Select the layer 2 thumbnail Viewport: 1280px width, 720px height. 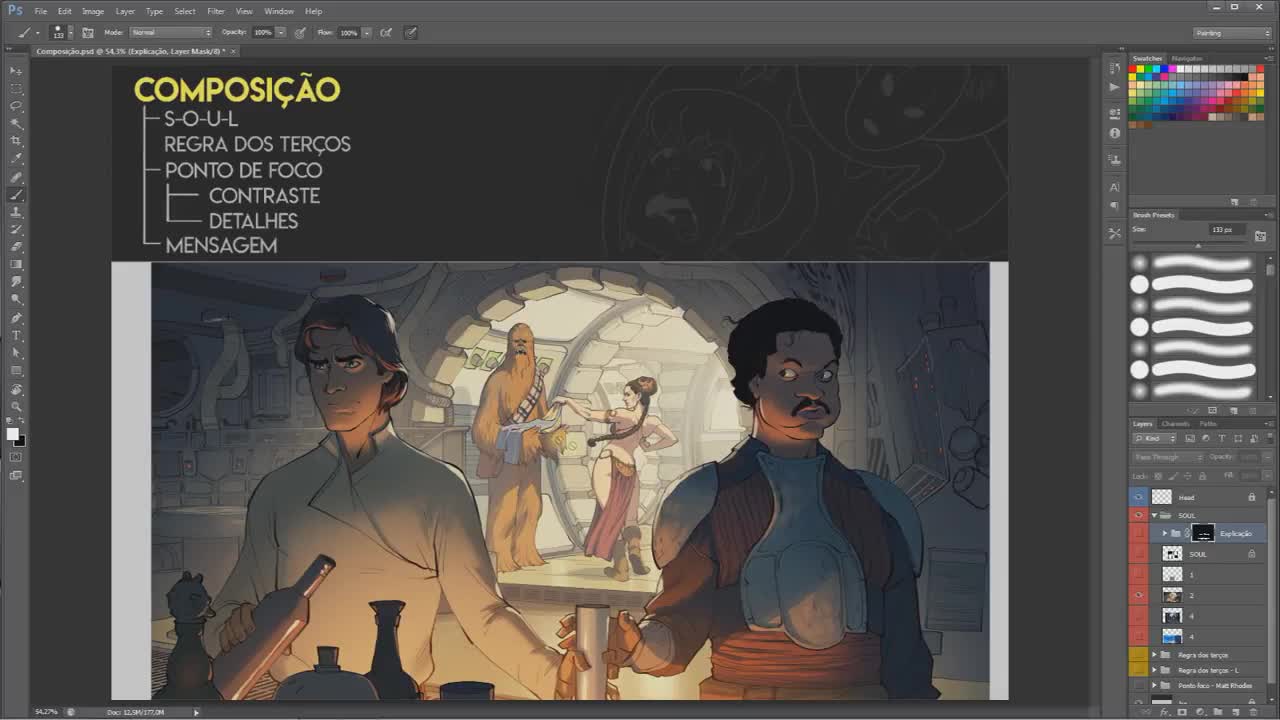coord(1172,595)
